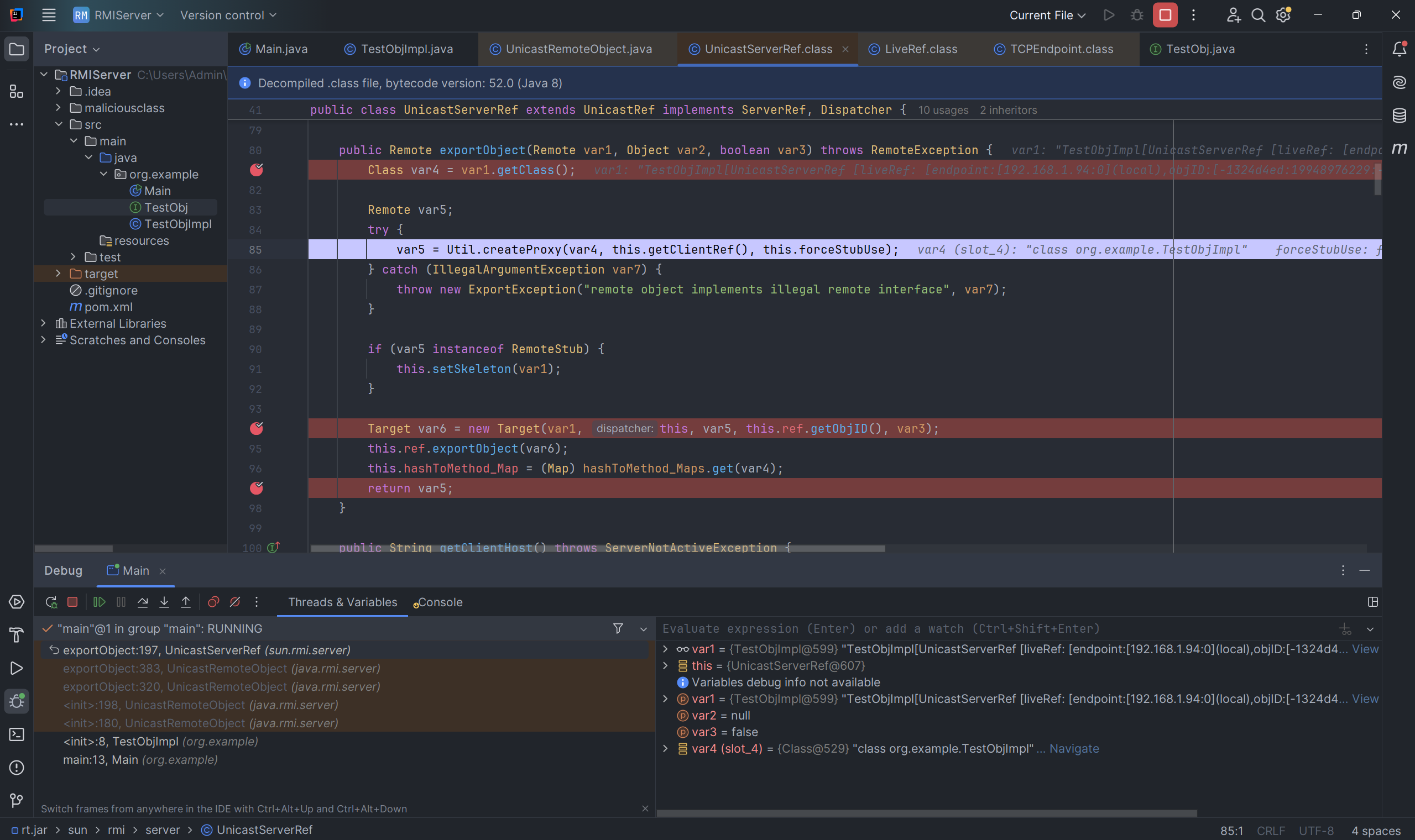Open the Database tool window icon
Image resolution: width=1415 pixels, height=840 pixels.
(1399, 116)
